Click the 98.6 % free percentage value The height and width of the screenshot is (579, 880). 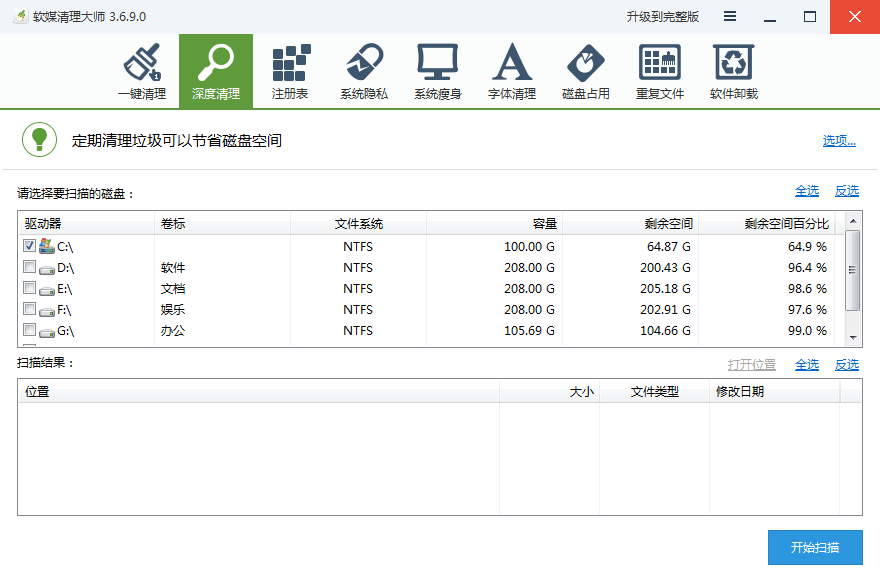pos(807,288)
